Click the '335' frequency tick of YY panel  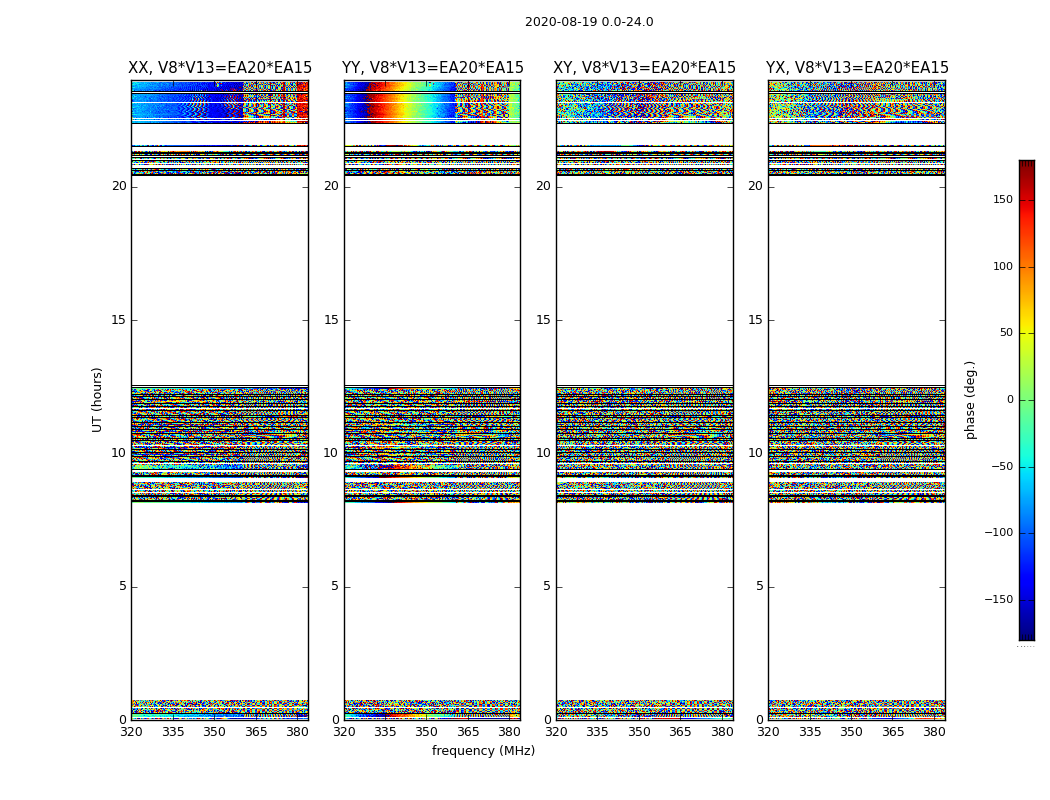[x=385, y=732]
